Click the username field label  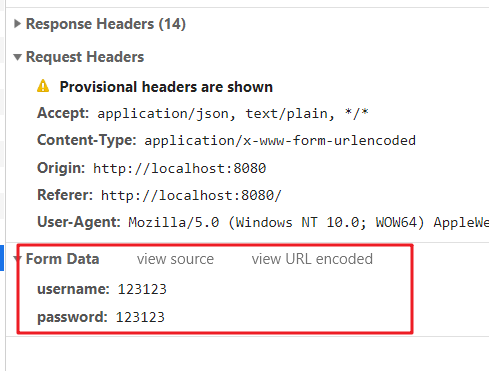(73, 289)
